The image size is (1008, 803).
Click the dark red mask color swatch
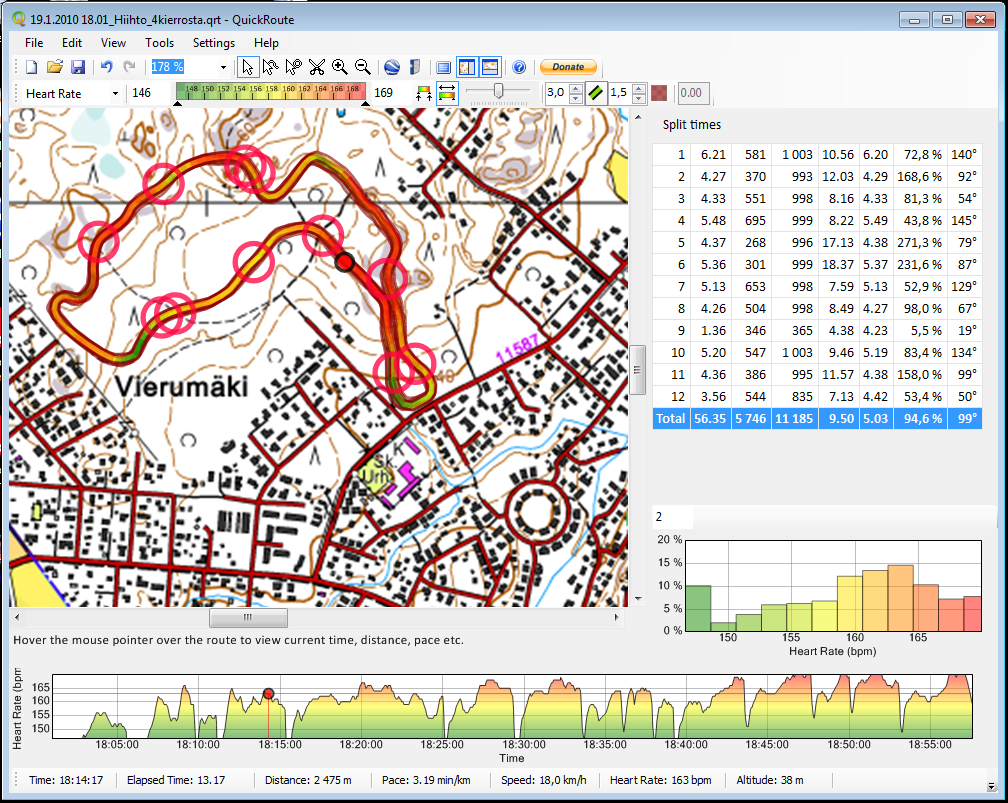coord(659,93)
